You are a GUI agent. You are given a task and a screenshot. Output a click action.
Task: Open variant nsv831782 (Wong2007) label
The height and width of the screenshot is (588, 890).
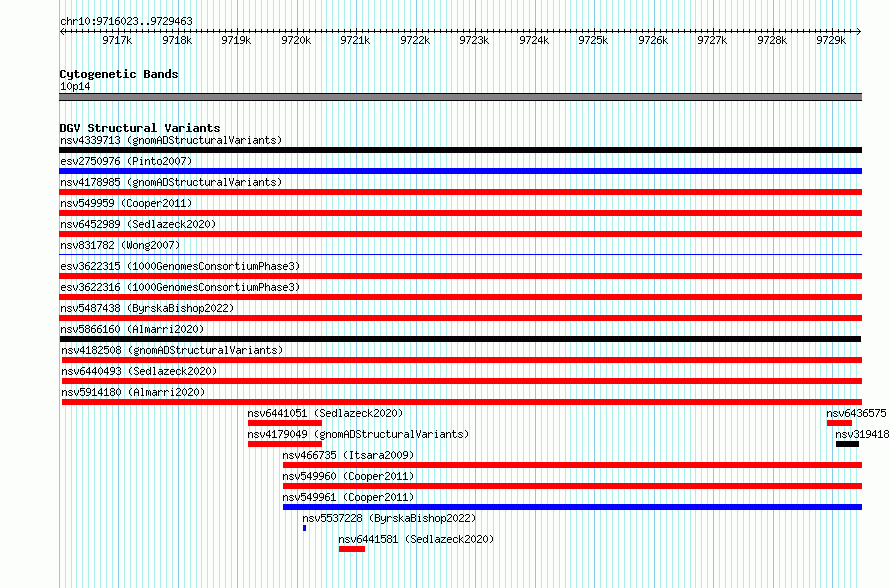pyautogui.click(x=120, y=245)
